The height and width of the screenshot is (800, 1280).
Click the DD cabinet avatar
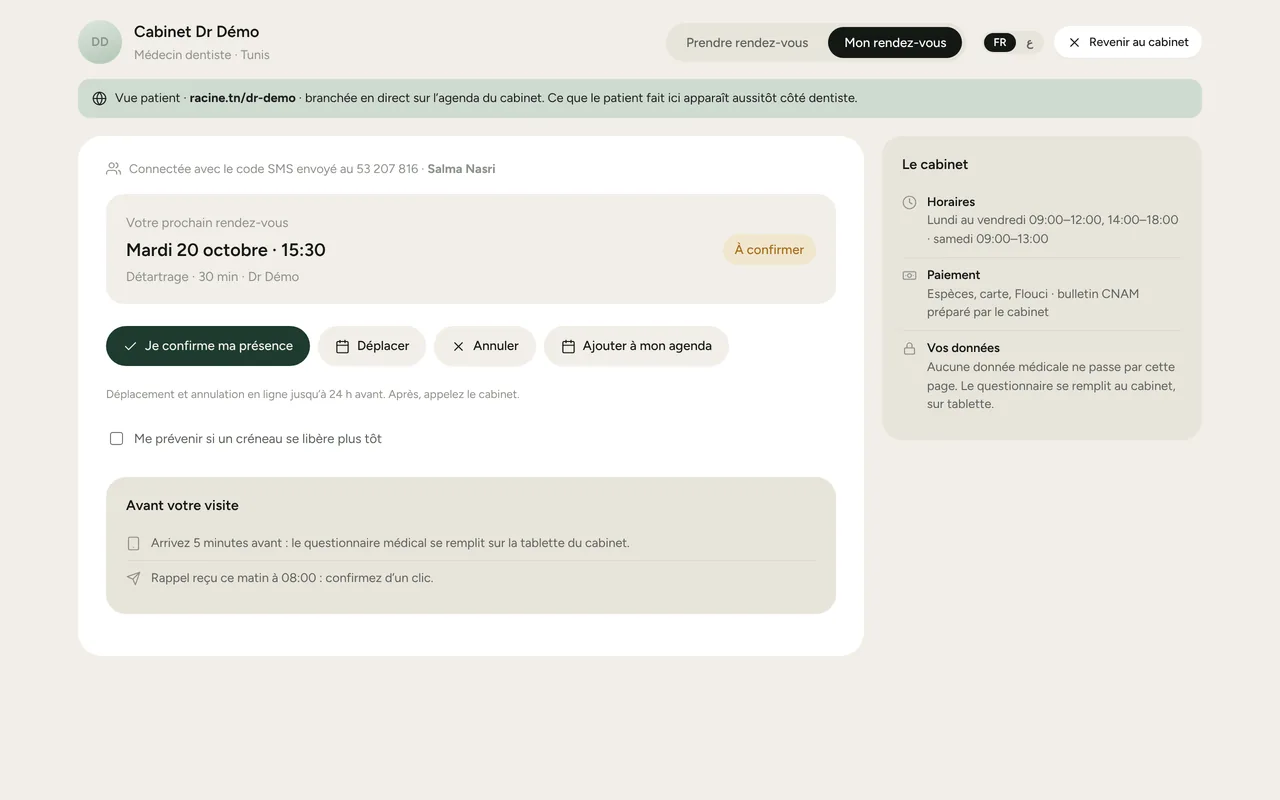pyautogui.click(x=100, y=42)
